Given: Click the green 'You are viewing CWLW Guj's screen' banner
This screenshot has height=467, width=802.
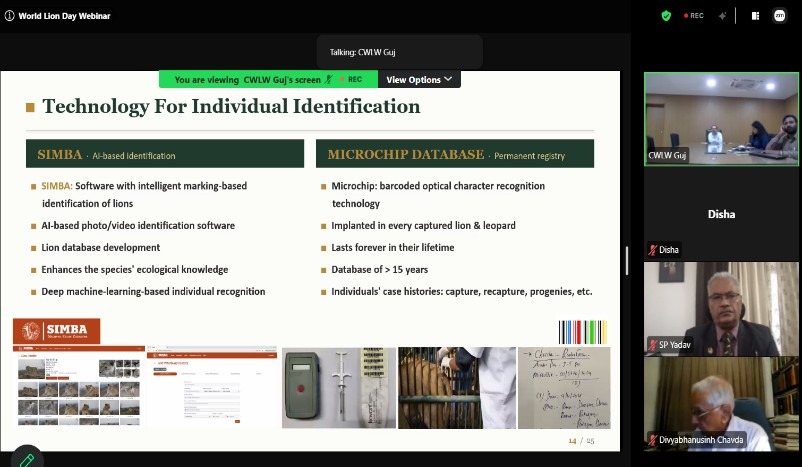Looking at the screenshot, I should point(269,79).
